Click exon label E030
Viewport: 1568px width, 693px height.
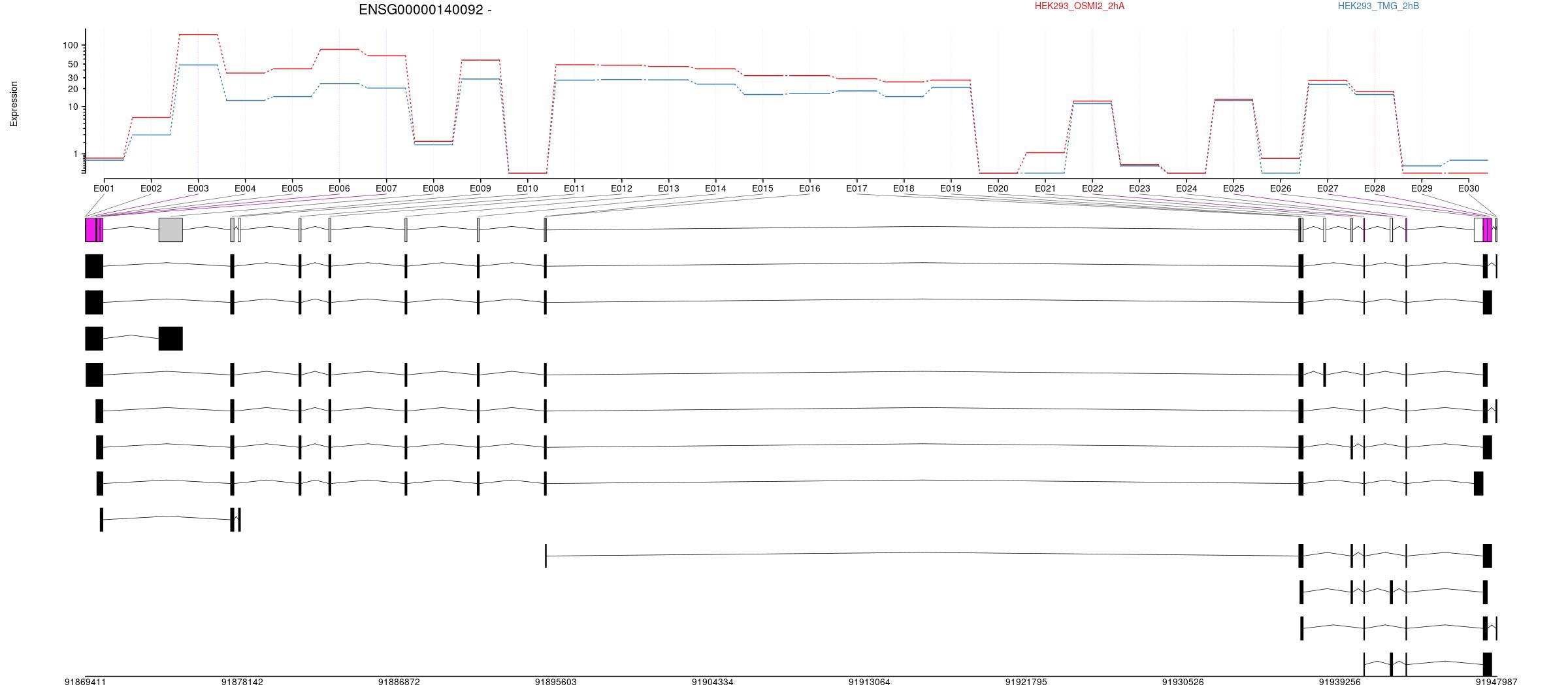[x=1469, y=188]
